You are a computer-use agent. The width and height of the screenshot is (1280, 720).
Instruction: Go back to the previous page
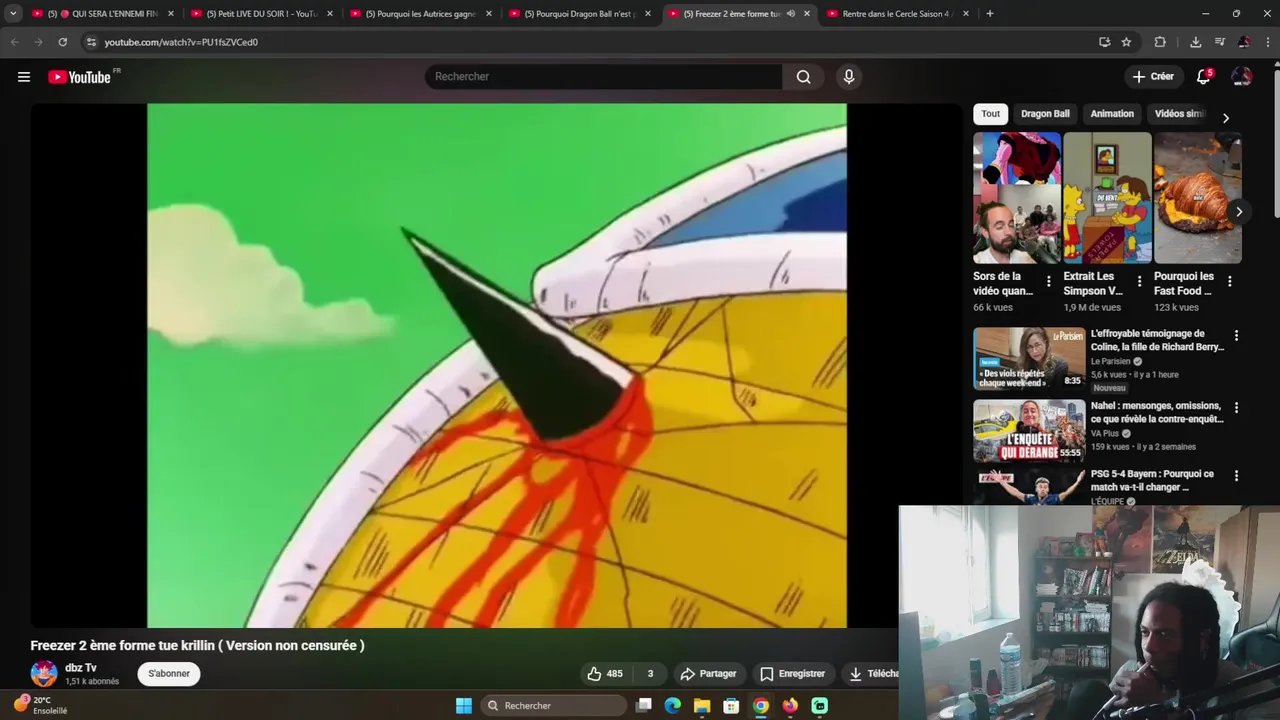(x=14, y=42)
